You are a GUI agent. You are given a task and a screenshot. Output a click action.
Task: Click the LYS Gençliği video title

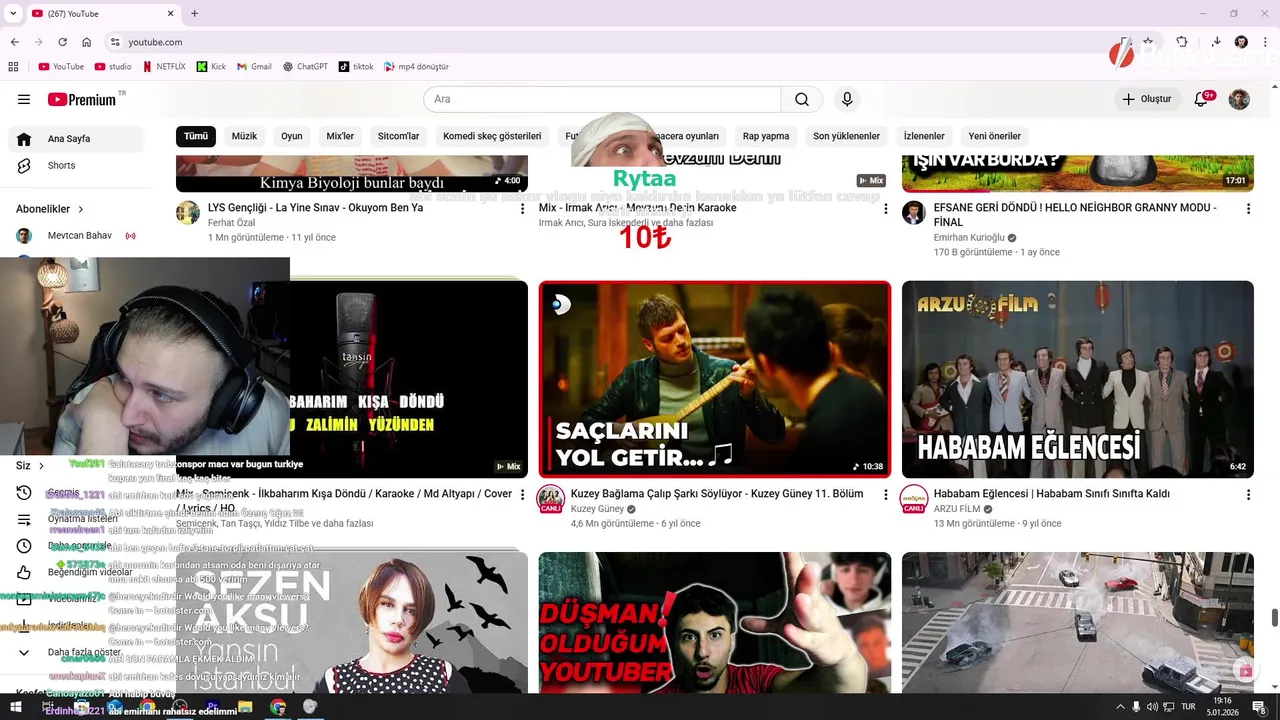[x=315, y=208]
